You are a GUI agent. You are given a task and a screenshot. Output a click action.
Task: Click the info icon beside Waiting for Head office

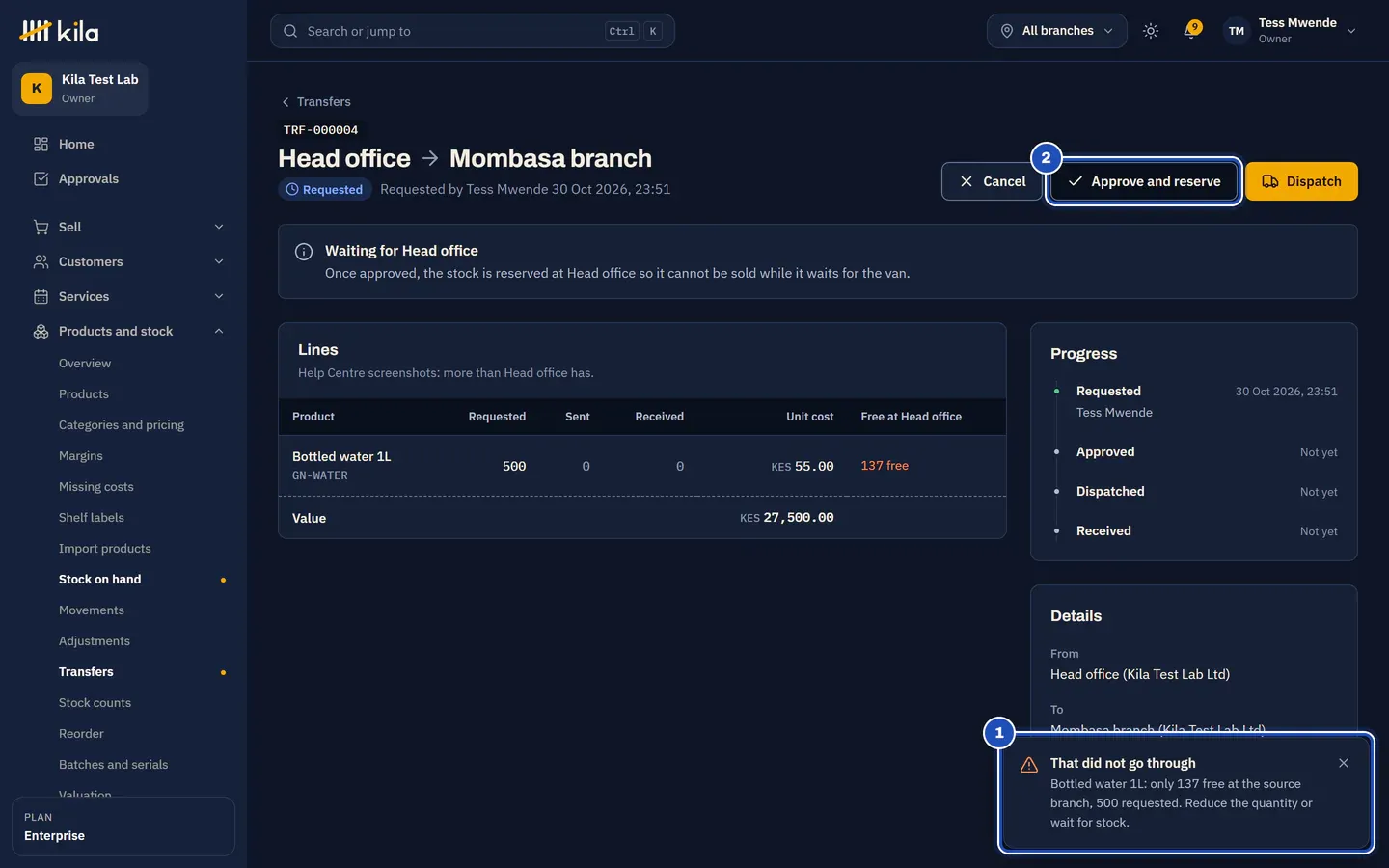pyautogui.click(x=304, y=252)
